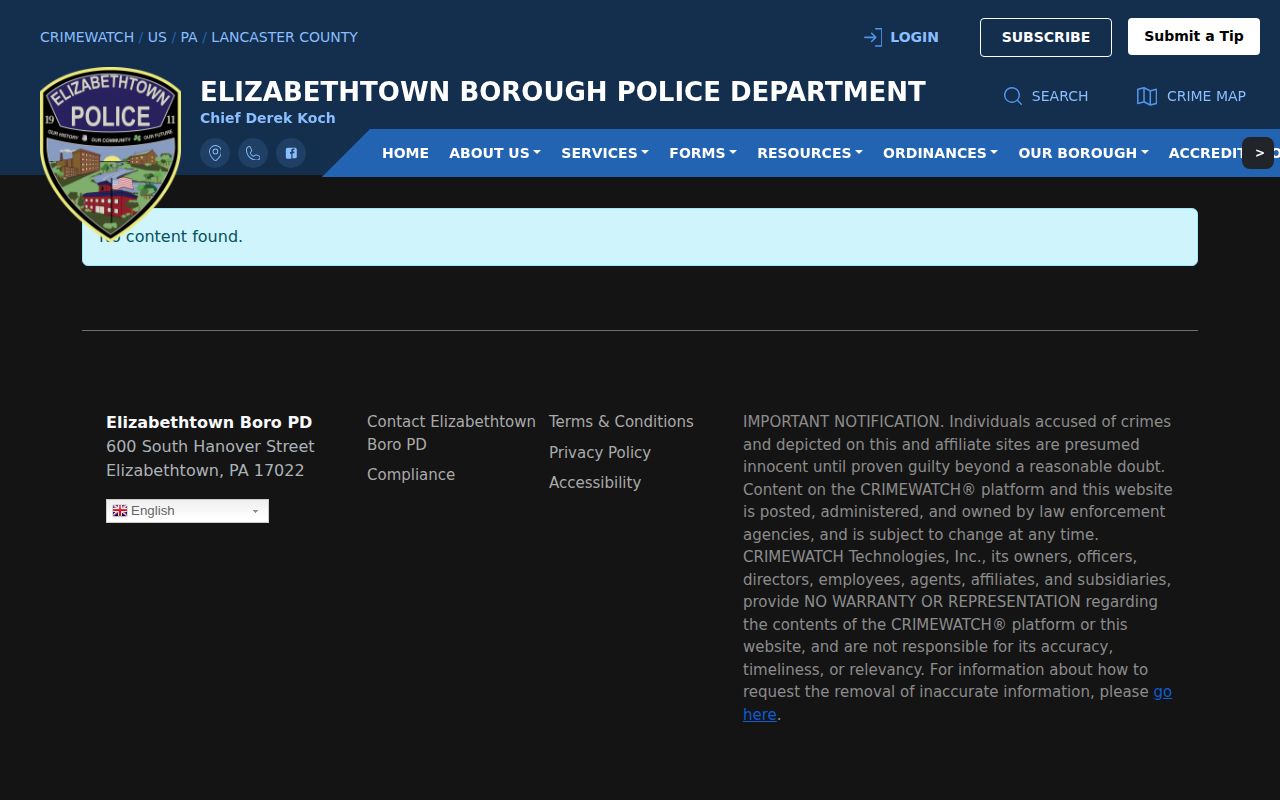Click the CRIMEWATCH breadcrumb link

[87, 37]
